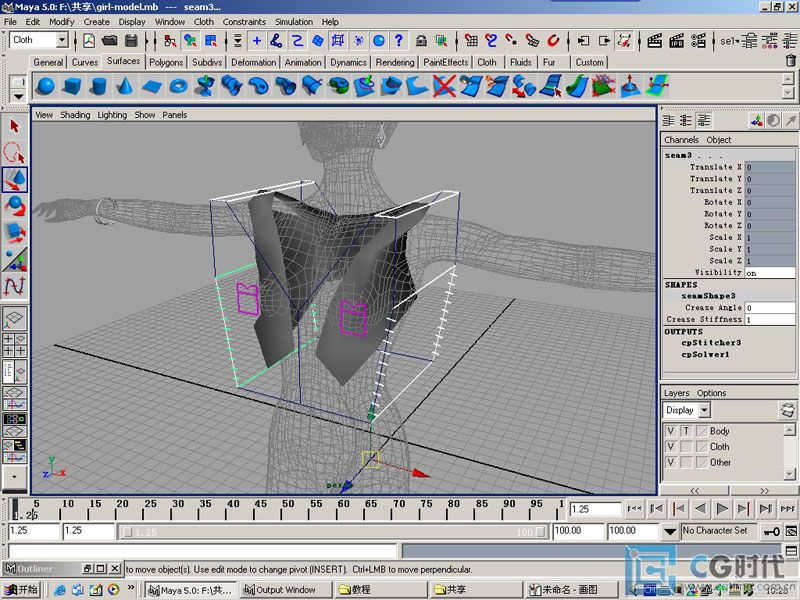The image size is (800, 600).
Task: Toggle lock current selection padlock
Action: click(421, 40)
